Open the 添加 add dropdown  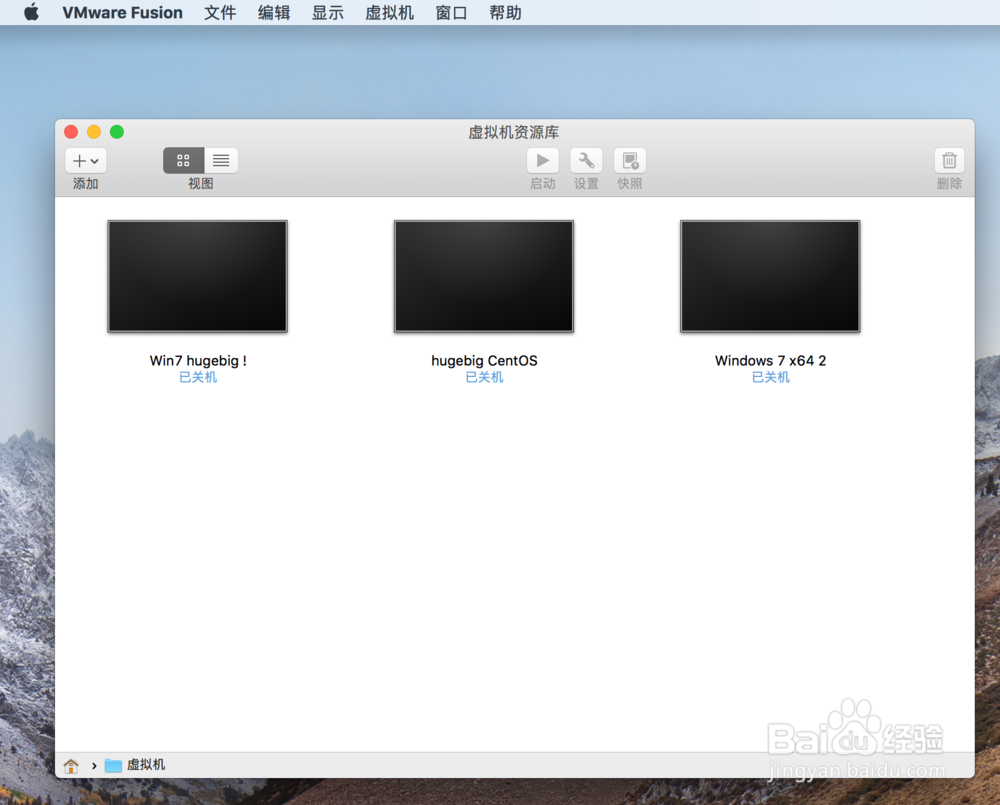[85, 160]
